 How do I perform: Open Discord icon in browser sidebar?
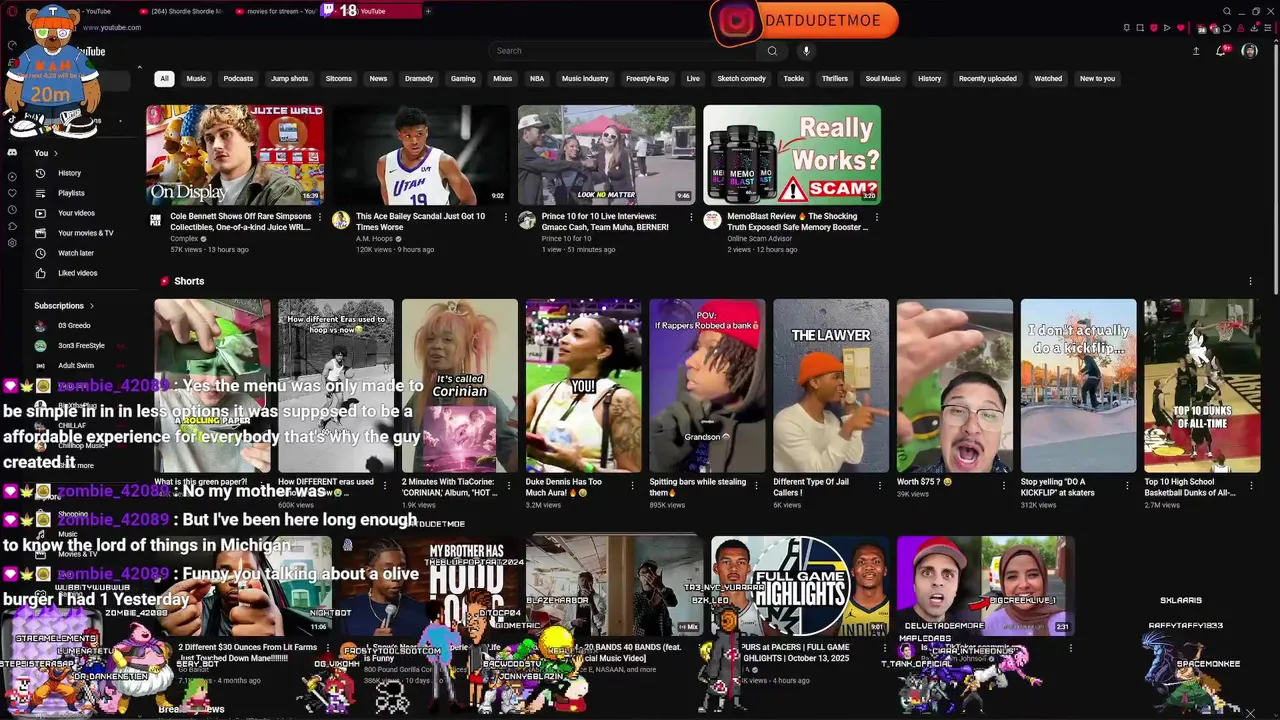(12, 153)
